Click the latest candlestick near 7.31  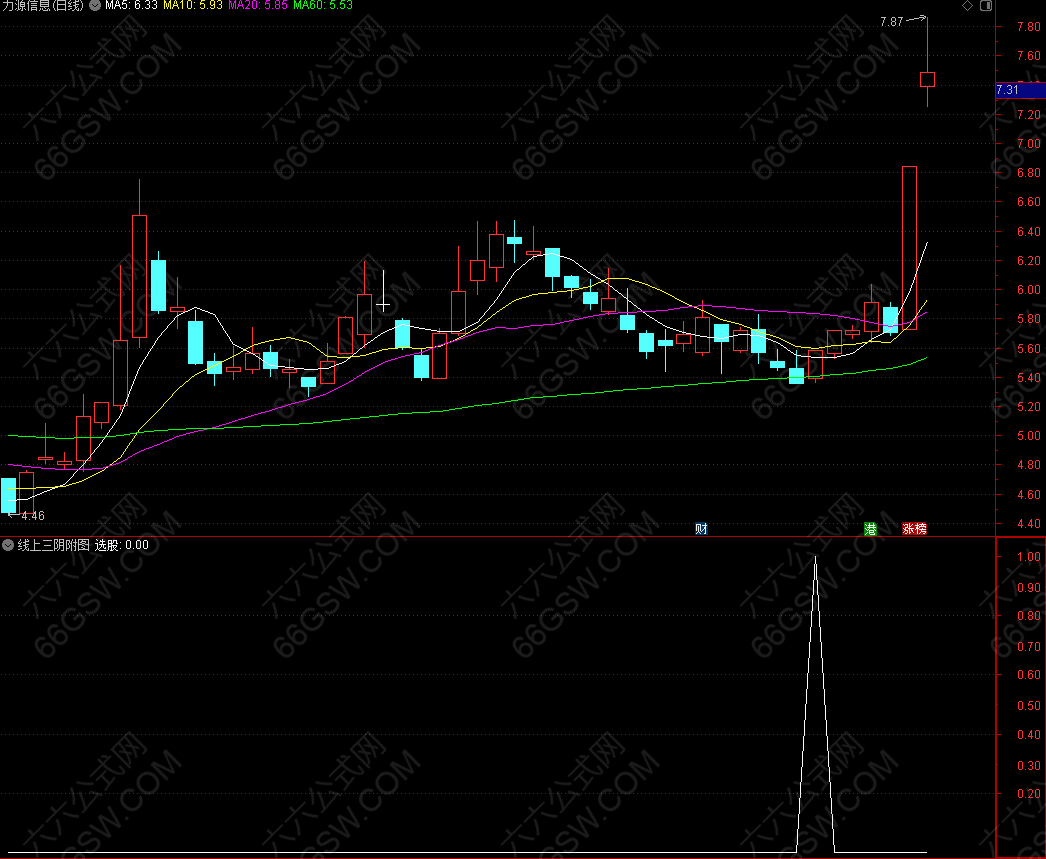coord(927,79)
